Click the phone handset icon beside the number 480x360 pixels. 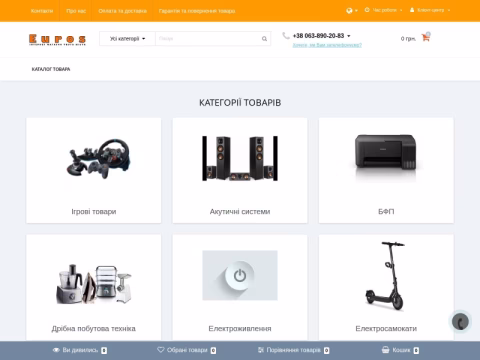286,35
